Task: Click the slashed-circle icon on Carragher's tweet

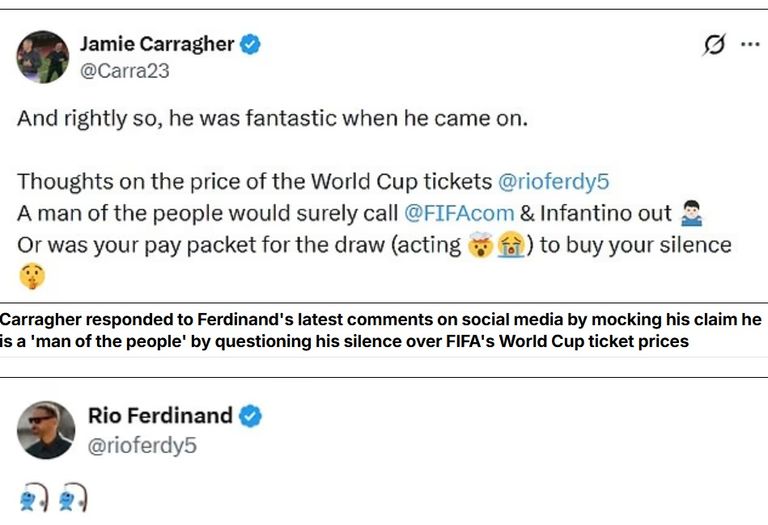Action: (714, 45)
